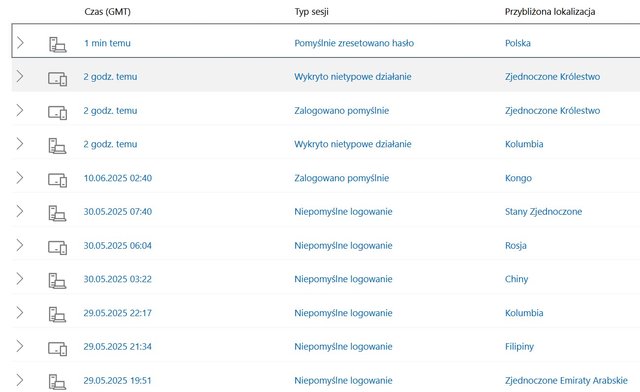The image size is (640, 392).
Task: Expand the 30.05.2025 06:04 Rosja row
Action: coord(20,245)
